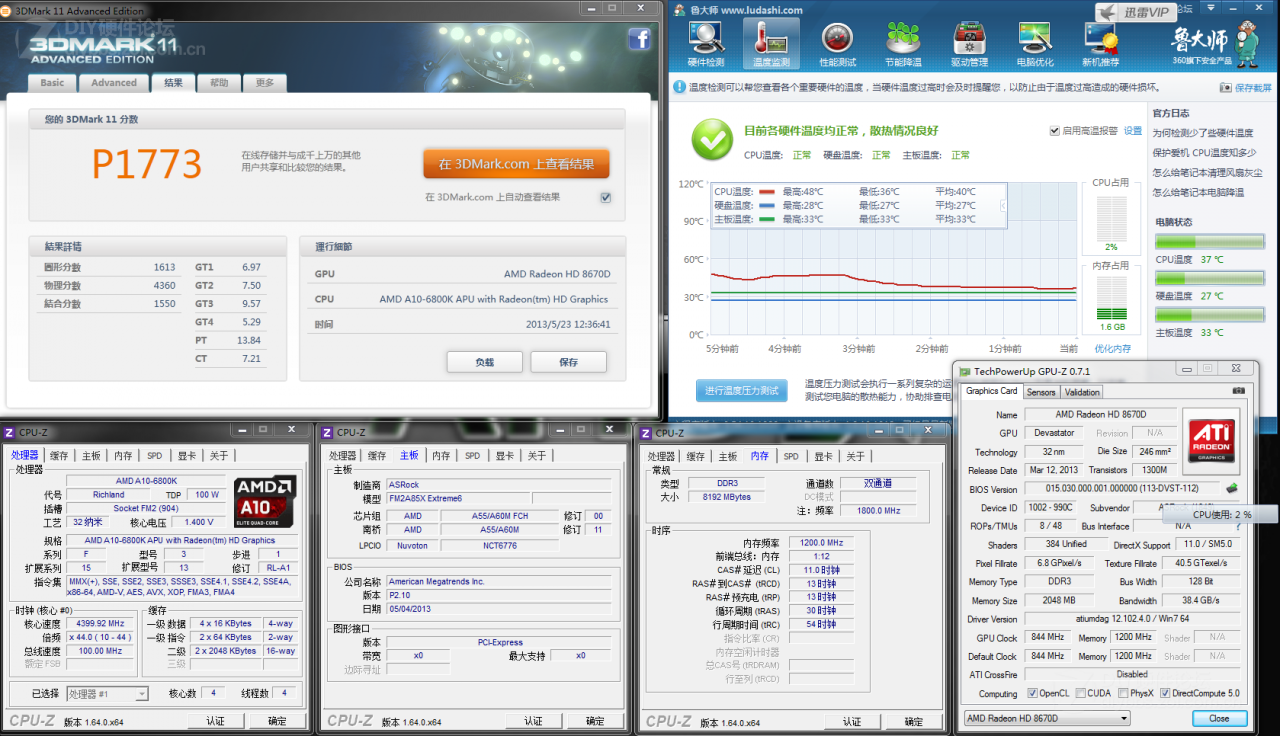Screen dimensions: 1280x736
Task: Open 驱动管理 driver management icon
Action: (x=969, y=44)
